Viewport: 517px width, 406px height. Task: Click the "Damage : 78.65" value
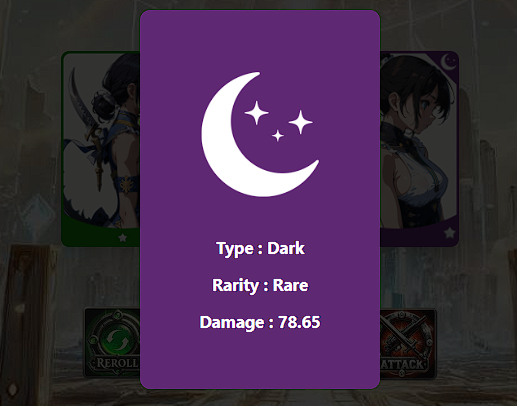pos(260,322)
